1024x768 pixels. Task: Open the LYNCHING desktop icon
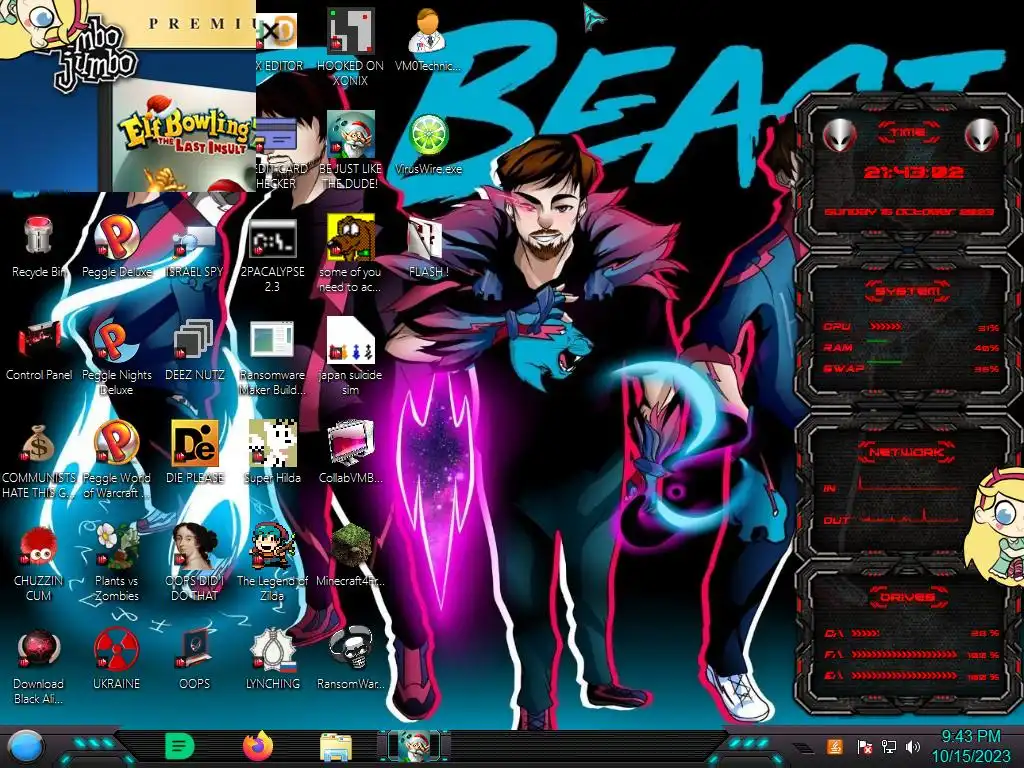tap(272, 660)
